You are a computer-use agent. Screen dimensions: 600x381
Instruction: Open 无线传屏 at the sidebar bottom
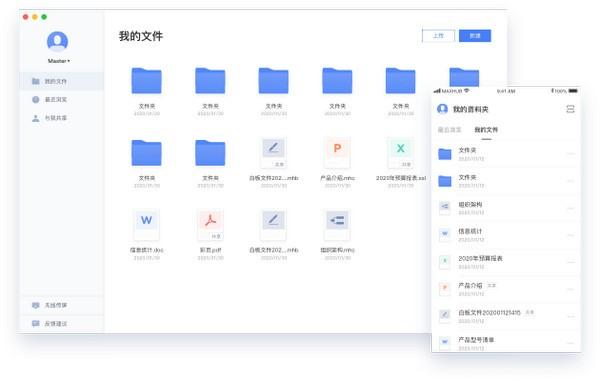61,305
